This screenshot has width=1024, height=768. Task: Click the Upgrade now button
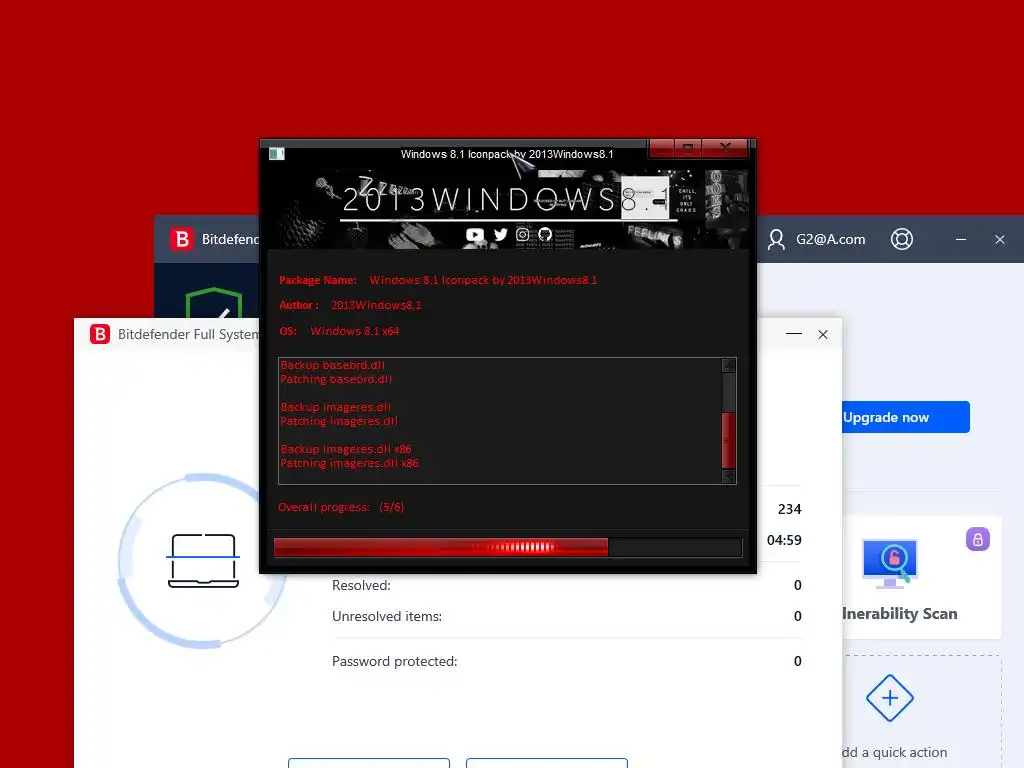coord(906,417)
